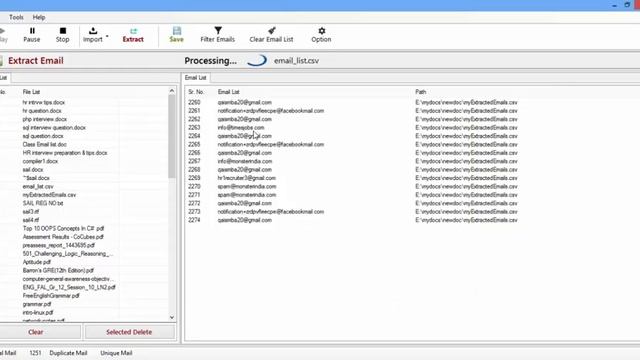Image resolution: width=640 pixels, height=360 pixels.
Task: Click file list scrollbar up arrow
Action: [172, 91]
